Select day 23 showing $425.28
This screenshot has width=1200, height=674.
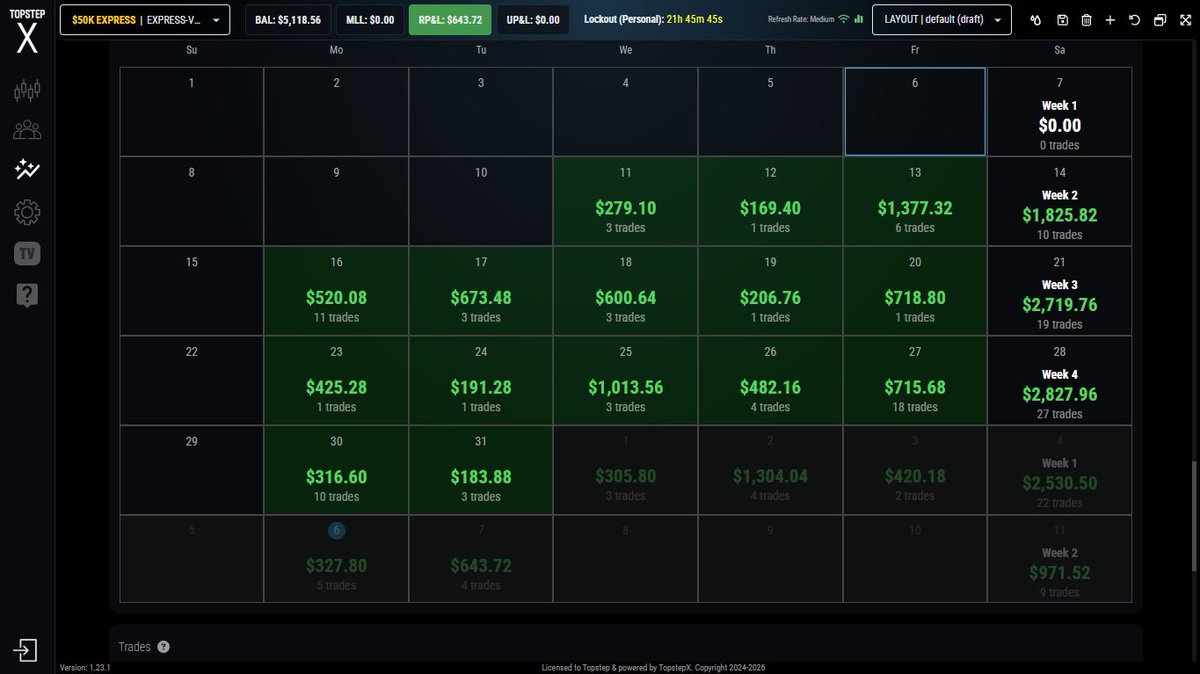click(x=336, y=380)
